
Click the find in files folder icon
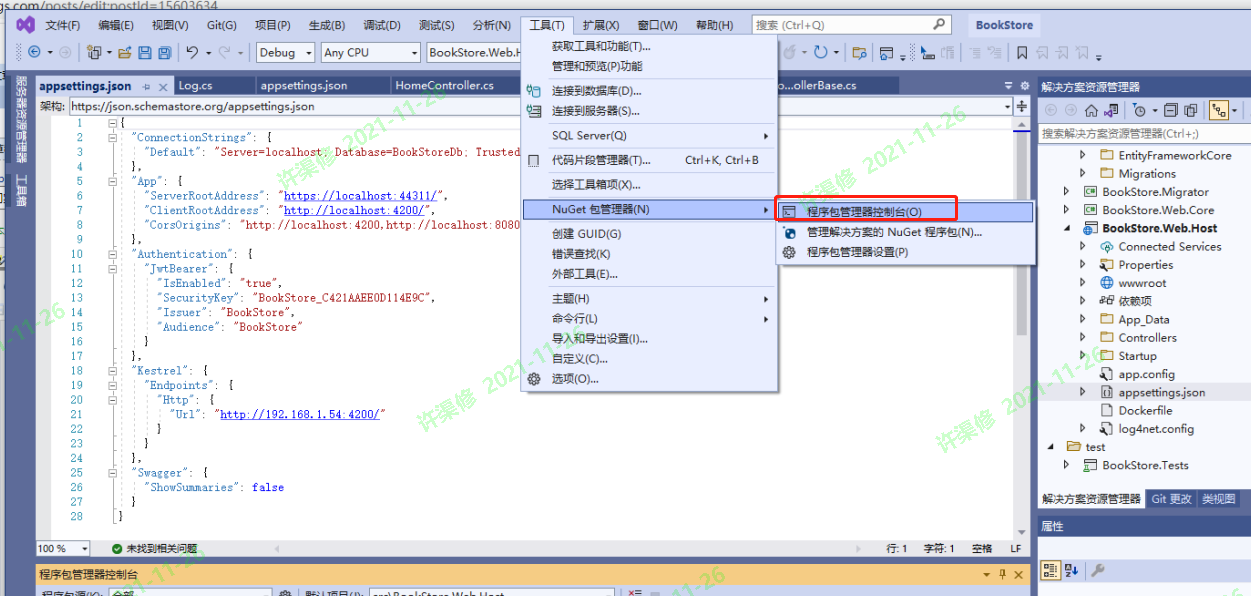[859, 52]
